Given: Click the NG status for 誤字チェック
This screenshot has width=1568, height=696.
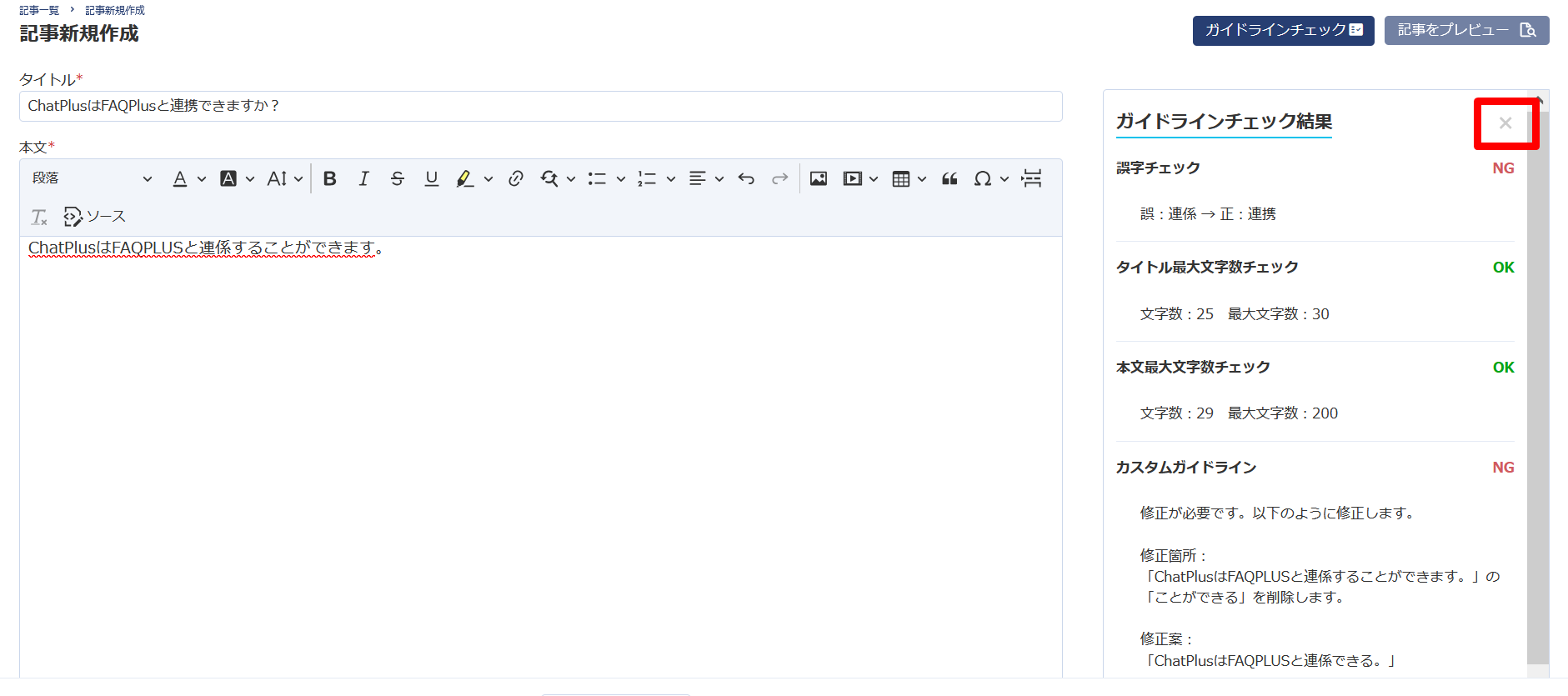Looking at the screenshot, I should click(1503, 168).
